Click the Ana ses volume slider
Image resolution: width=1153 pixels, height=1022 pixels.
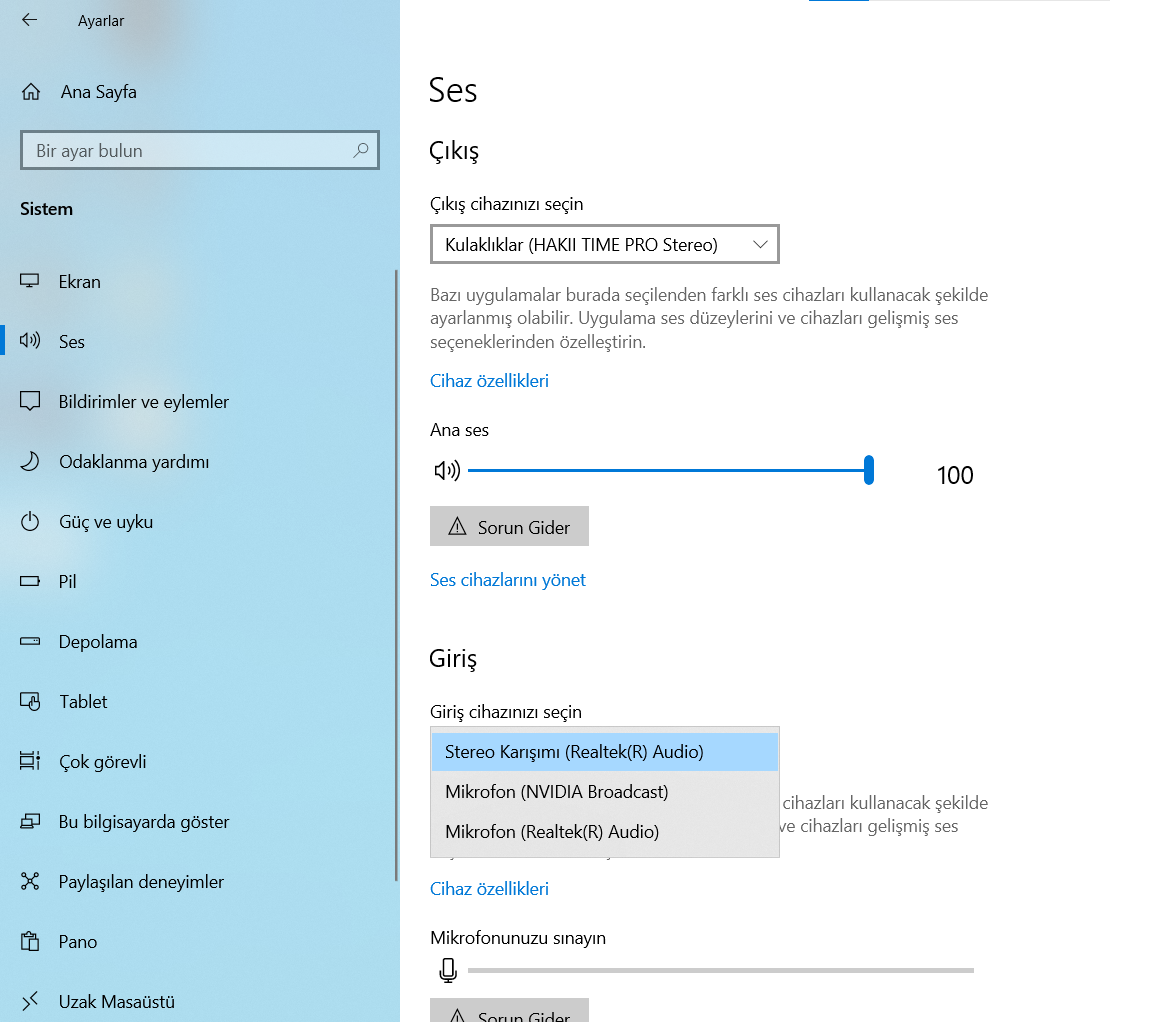668,470
